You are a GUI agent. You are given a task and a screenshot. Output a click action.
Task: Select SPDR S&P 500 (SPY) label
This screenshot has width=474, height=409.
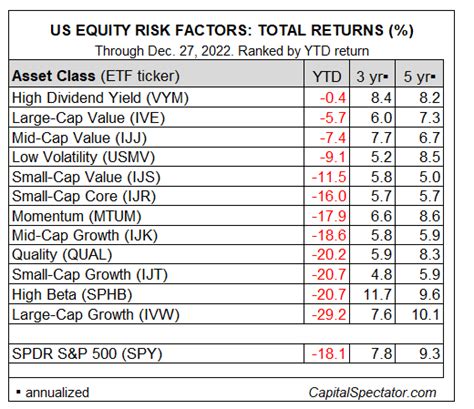[x=87, y=353]
